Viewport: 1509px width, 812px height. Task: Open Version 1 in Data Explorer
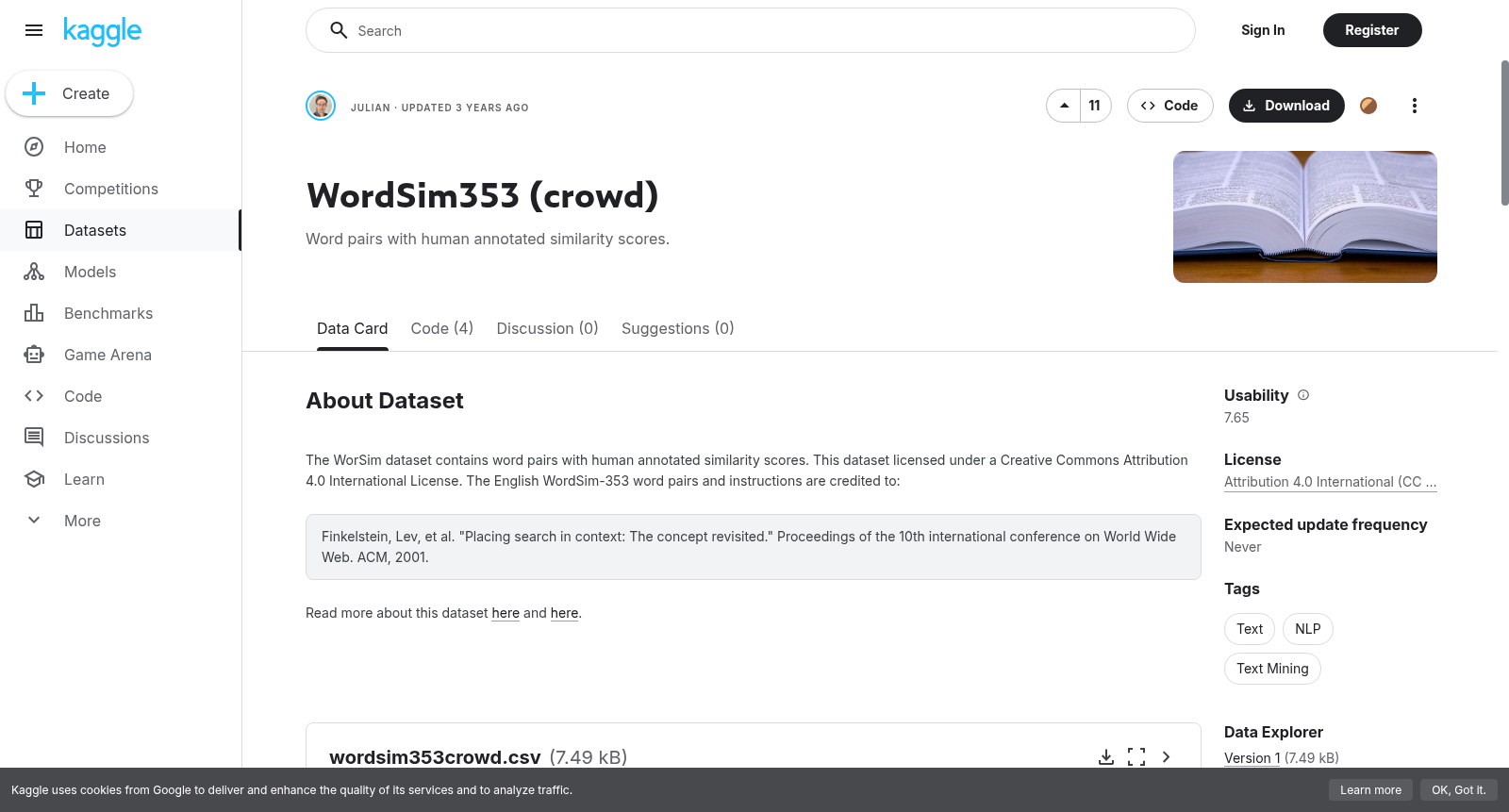[x=1252, y=758]
